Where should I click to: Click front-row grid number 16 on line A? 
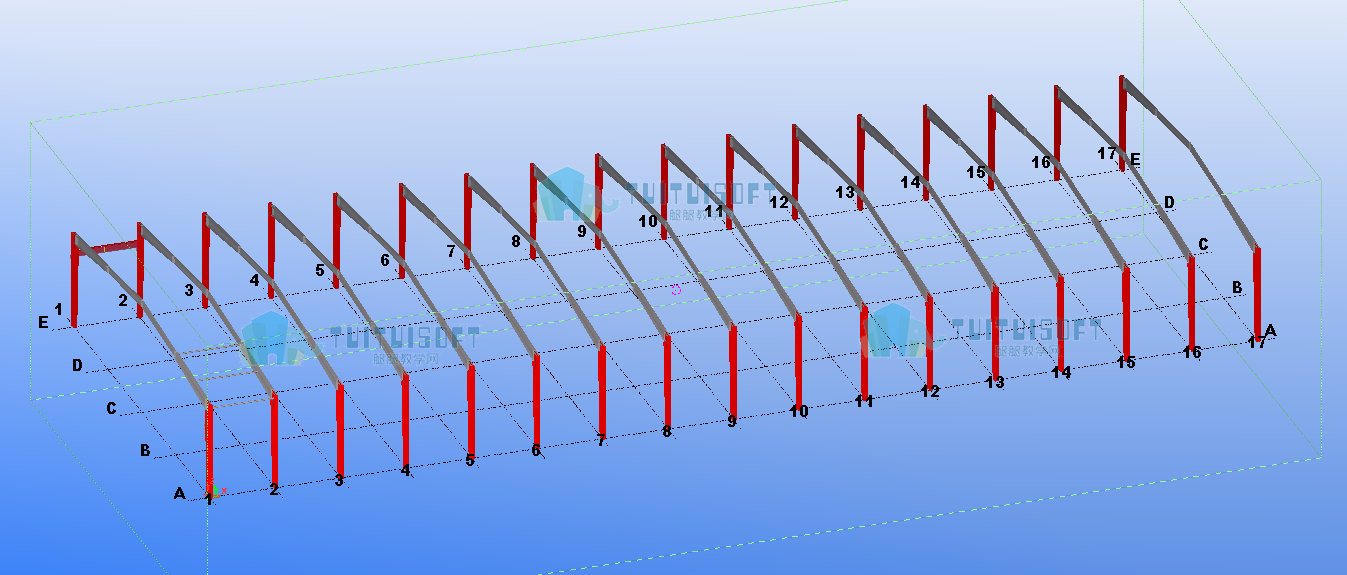click(x=1191, y=352)
